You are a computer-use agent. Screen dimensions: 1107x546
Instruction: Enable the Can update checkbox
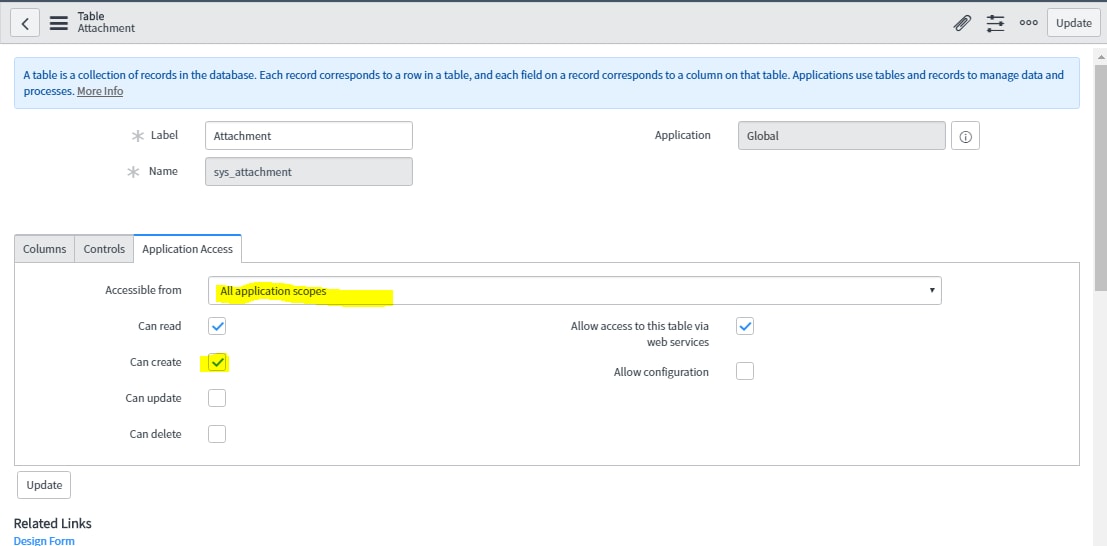coord(217,398)
